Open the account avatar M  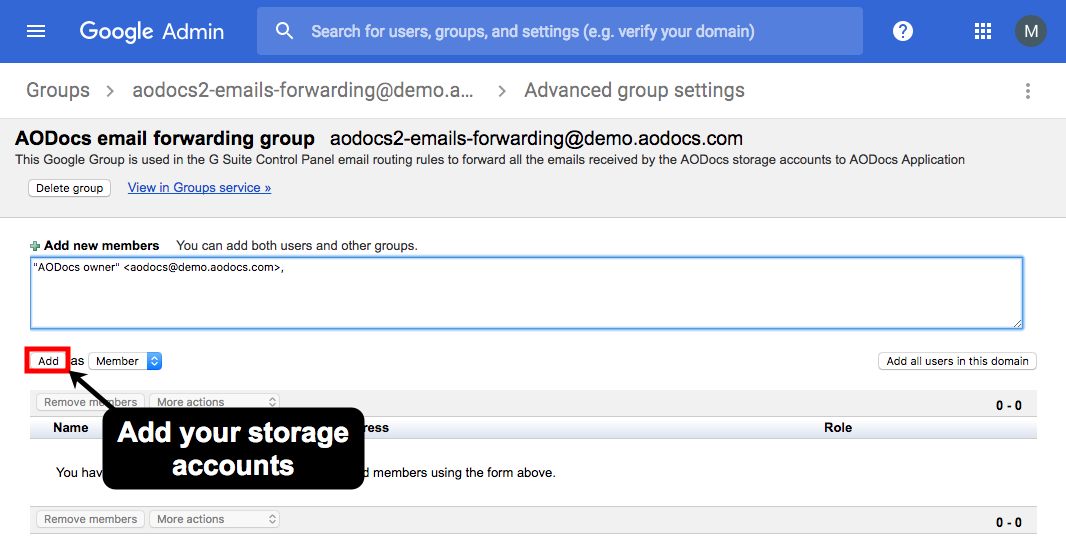click(1031, 31)
